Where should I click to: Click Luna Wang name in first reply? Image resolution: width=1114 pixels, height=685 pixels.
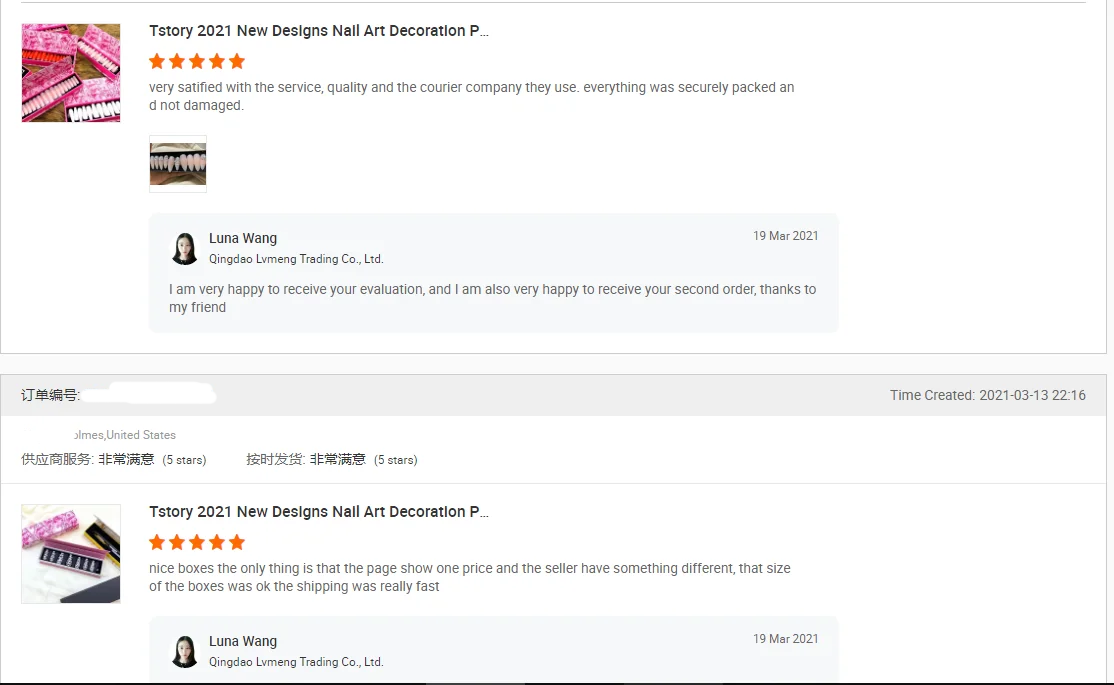243,238
